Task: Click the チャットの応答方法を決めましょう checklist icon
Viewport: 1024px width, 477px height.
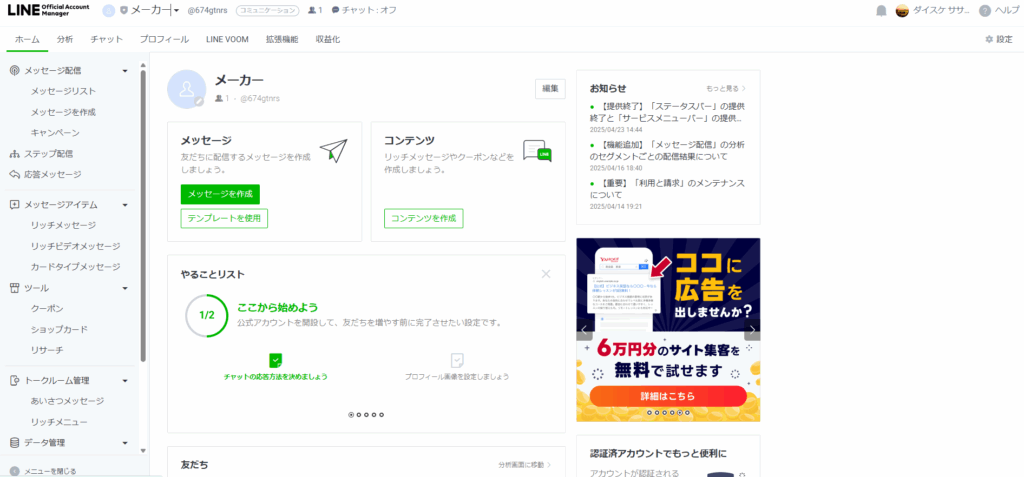Action: pyautogui.click(x=276, y=360)
